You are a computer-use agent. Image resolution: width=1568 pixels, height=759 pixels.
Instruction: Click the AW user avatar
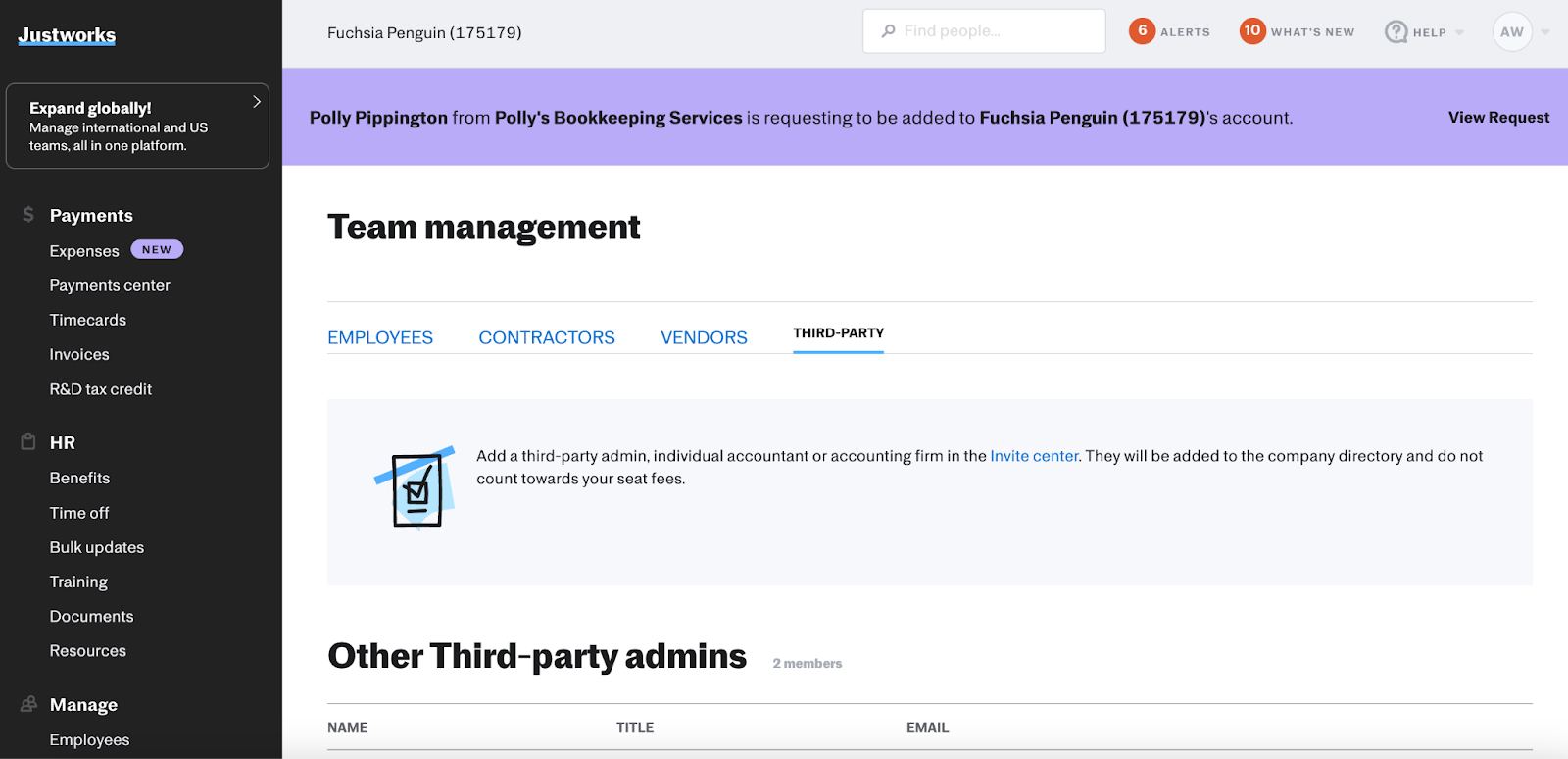[1511, 32]
